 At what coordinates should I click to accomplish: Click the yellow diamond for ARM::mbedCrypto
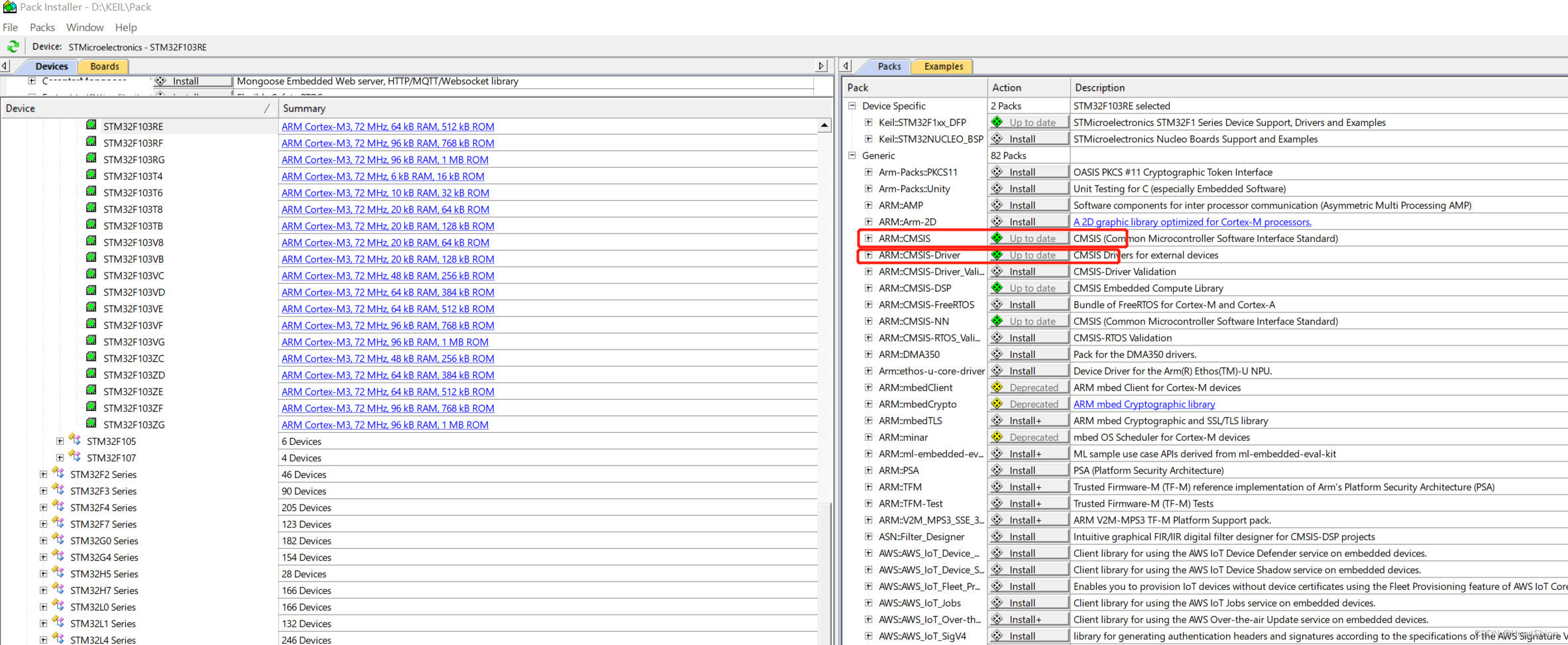[997, 404]
